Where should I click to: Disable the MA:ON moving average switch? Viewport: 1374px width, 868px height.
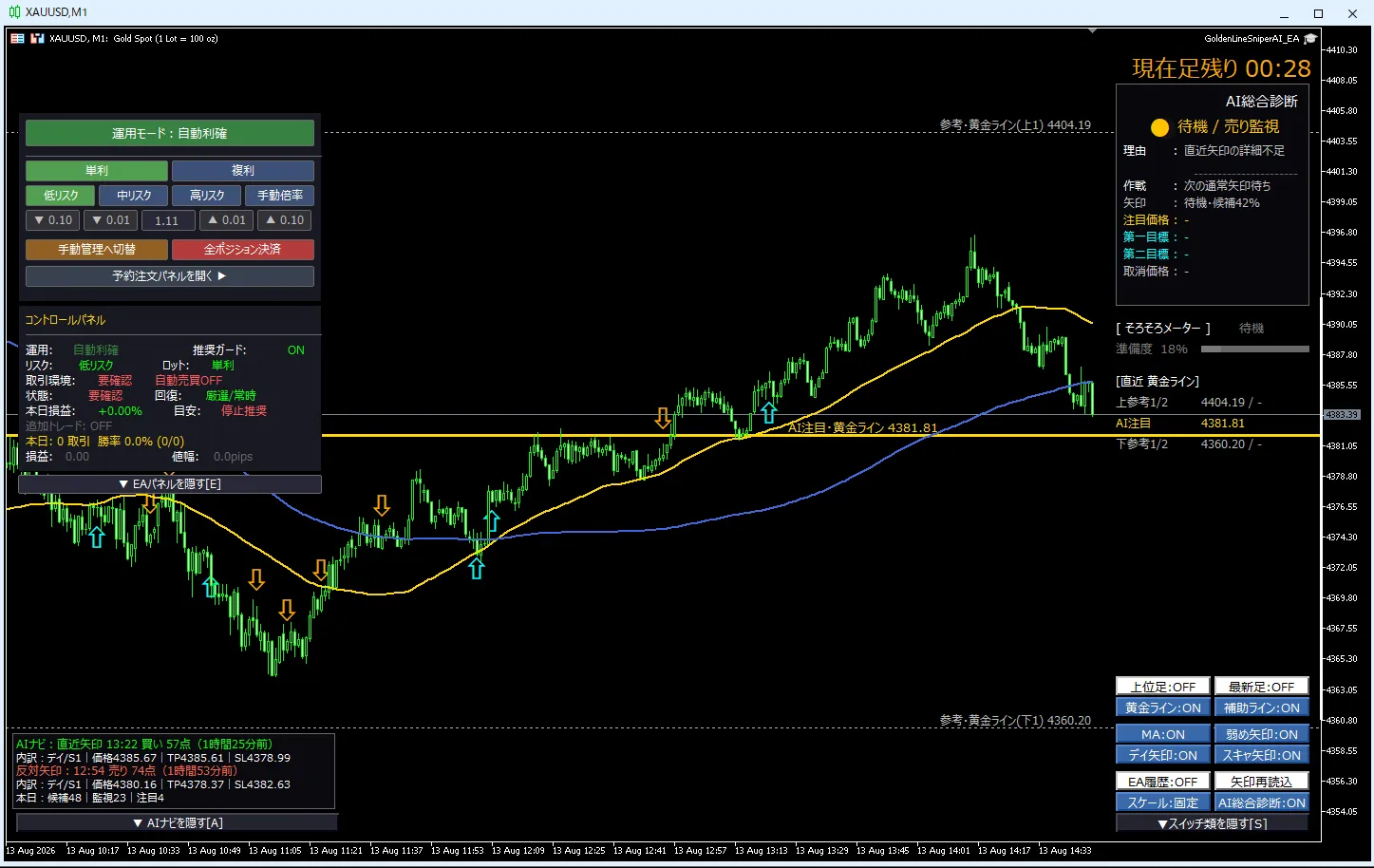1163,734
